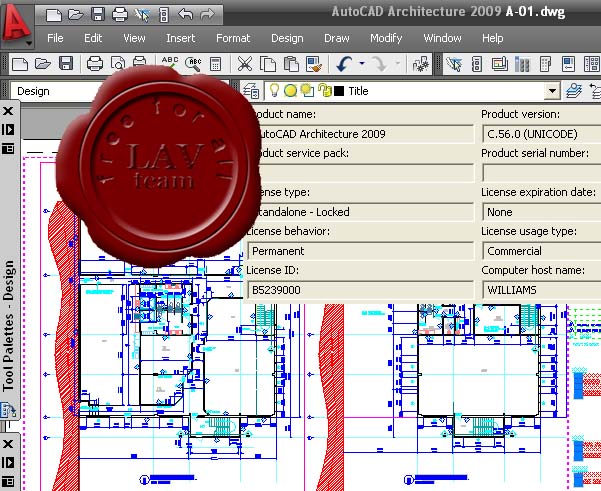Click the gears block editor icon
The height and width of the screenshot is (491, 601).
[x=421, y=64]
